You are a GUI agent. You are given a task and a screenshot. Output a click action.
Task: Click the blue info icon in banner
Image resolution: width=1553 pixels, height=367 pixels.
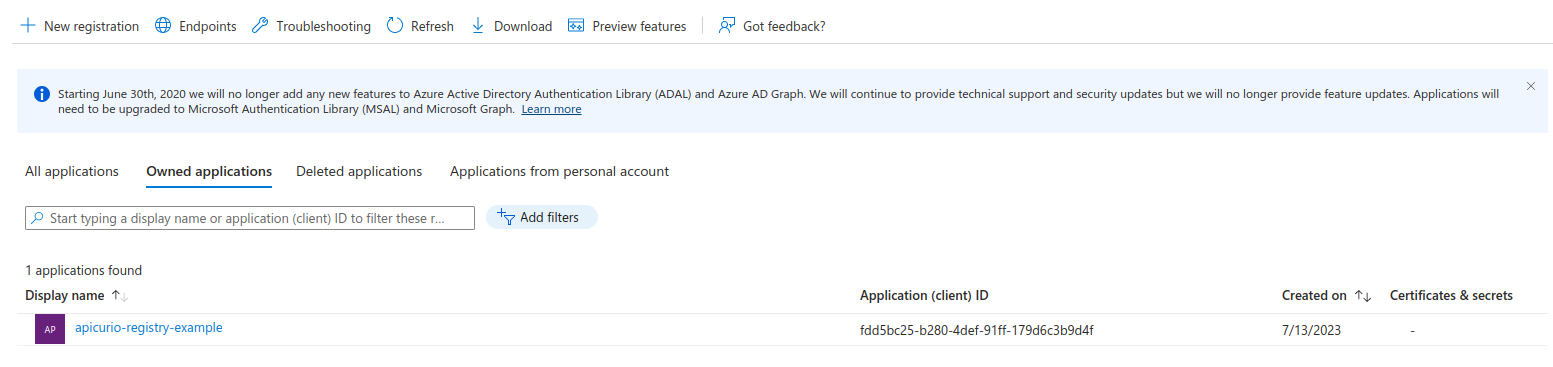coord(42,94)
